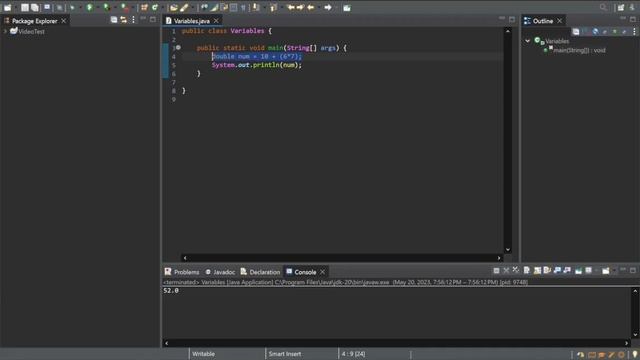Close the Variables.java editor tab
The image size is (640, 360).
coord(216,21)
